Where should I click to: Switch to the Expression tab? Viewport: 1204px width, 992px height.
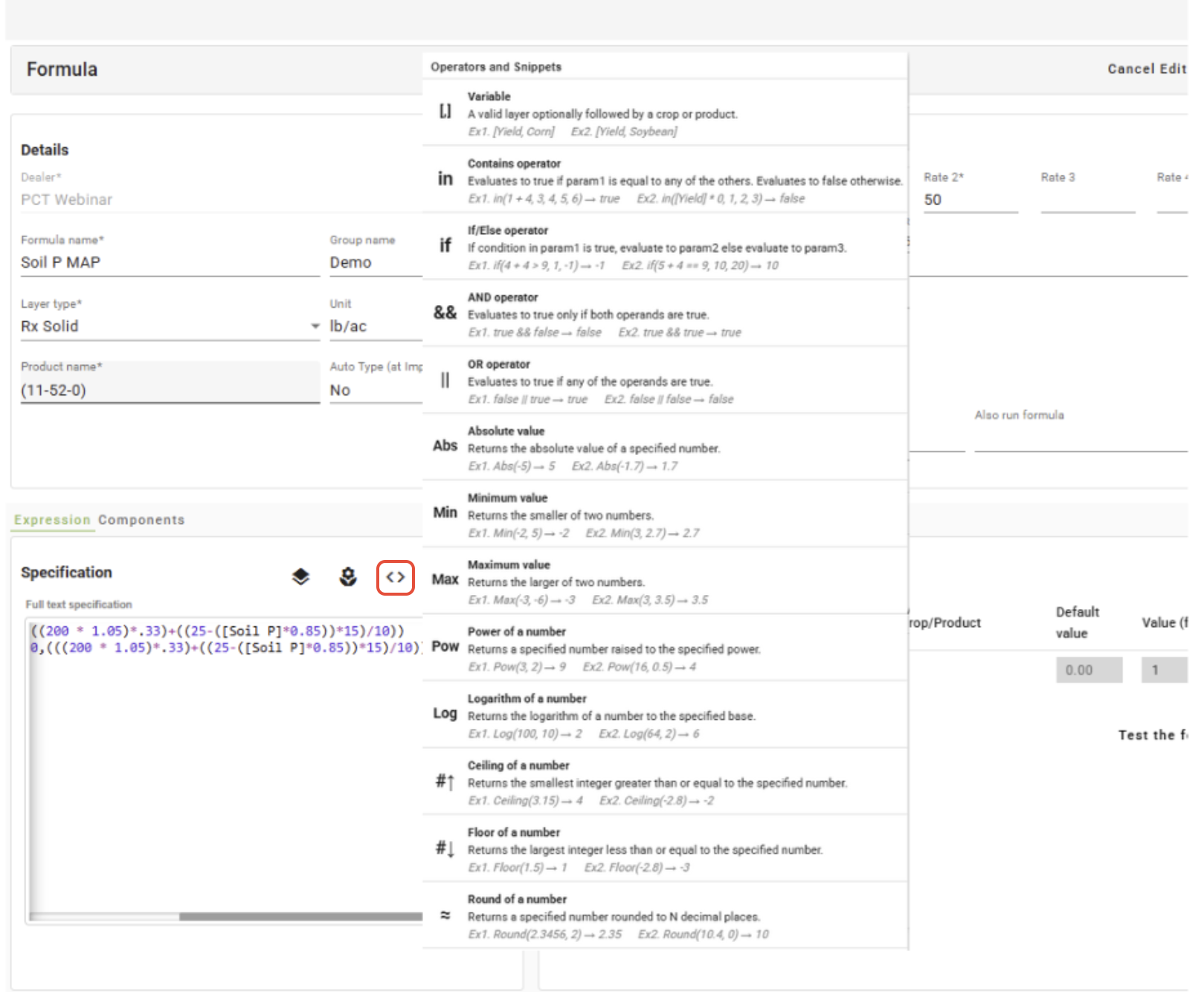point(52,520)
